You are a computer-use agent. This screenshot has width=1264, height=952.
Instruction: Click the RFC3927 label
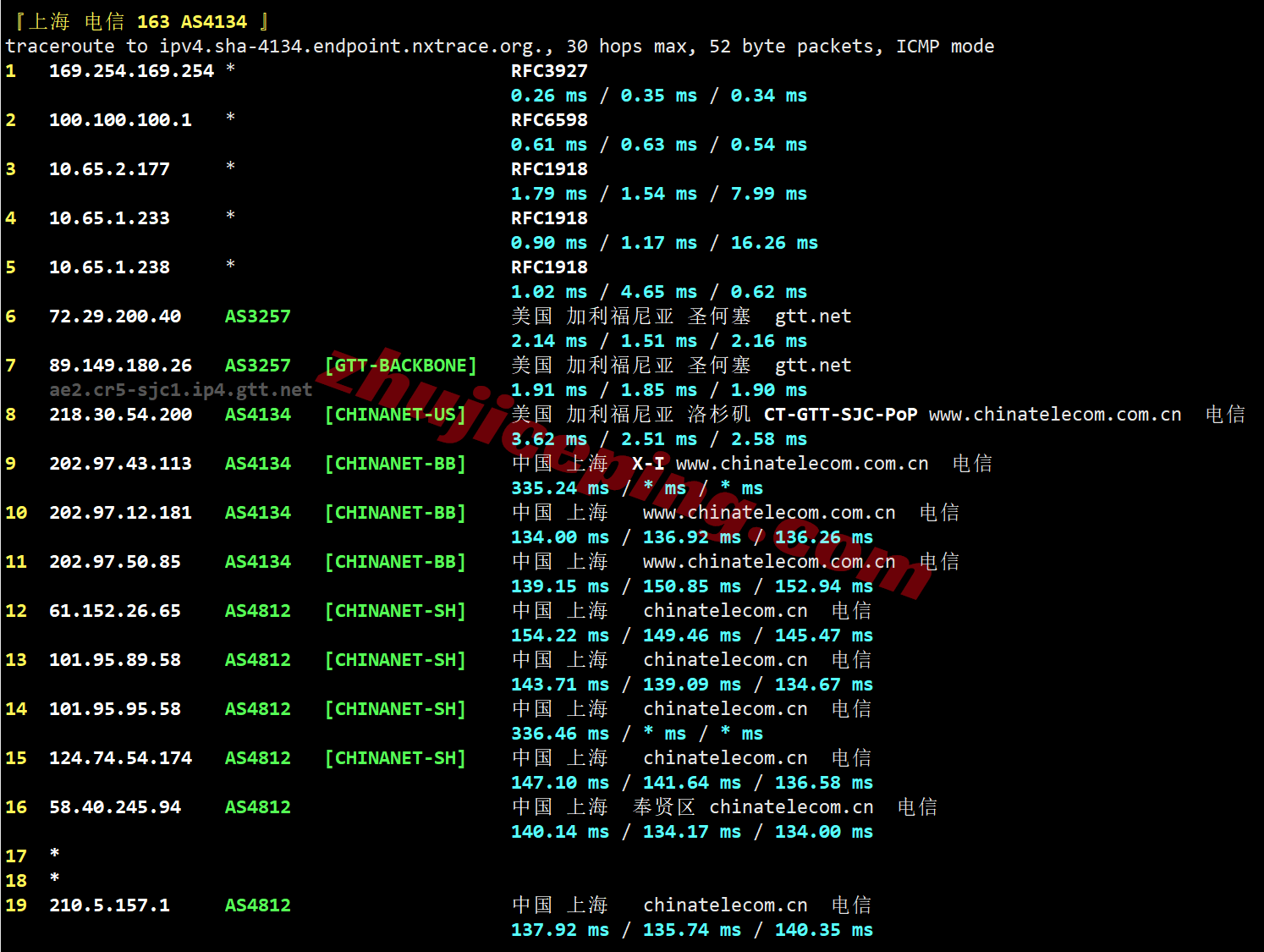coord(549,71)
